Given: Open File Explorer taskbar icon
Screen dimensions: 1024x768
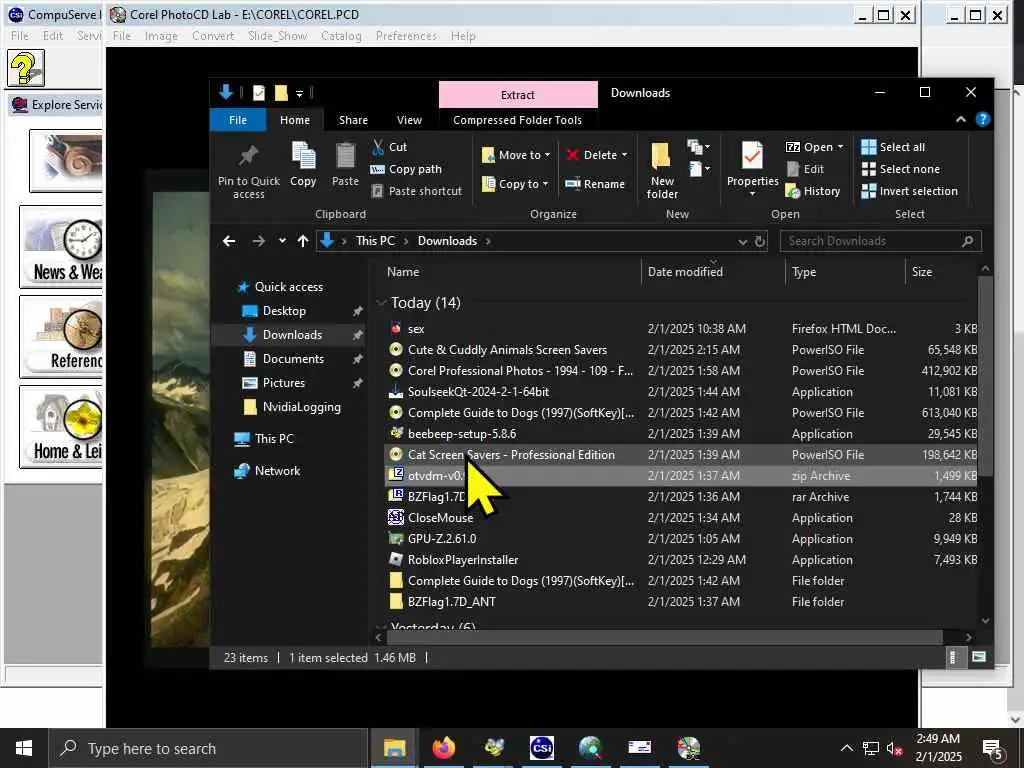Looking at the screenshot, I should click(x=394, y=748).
